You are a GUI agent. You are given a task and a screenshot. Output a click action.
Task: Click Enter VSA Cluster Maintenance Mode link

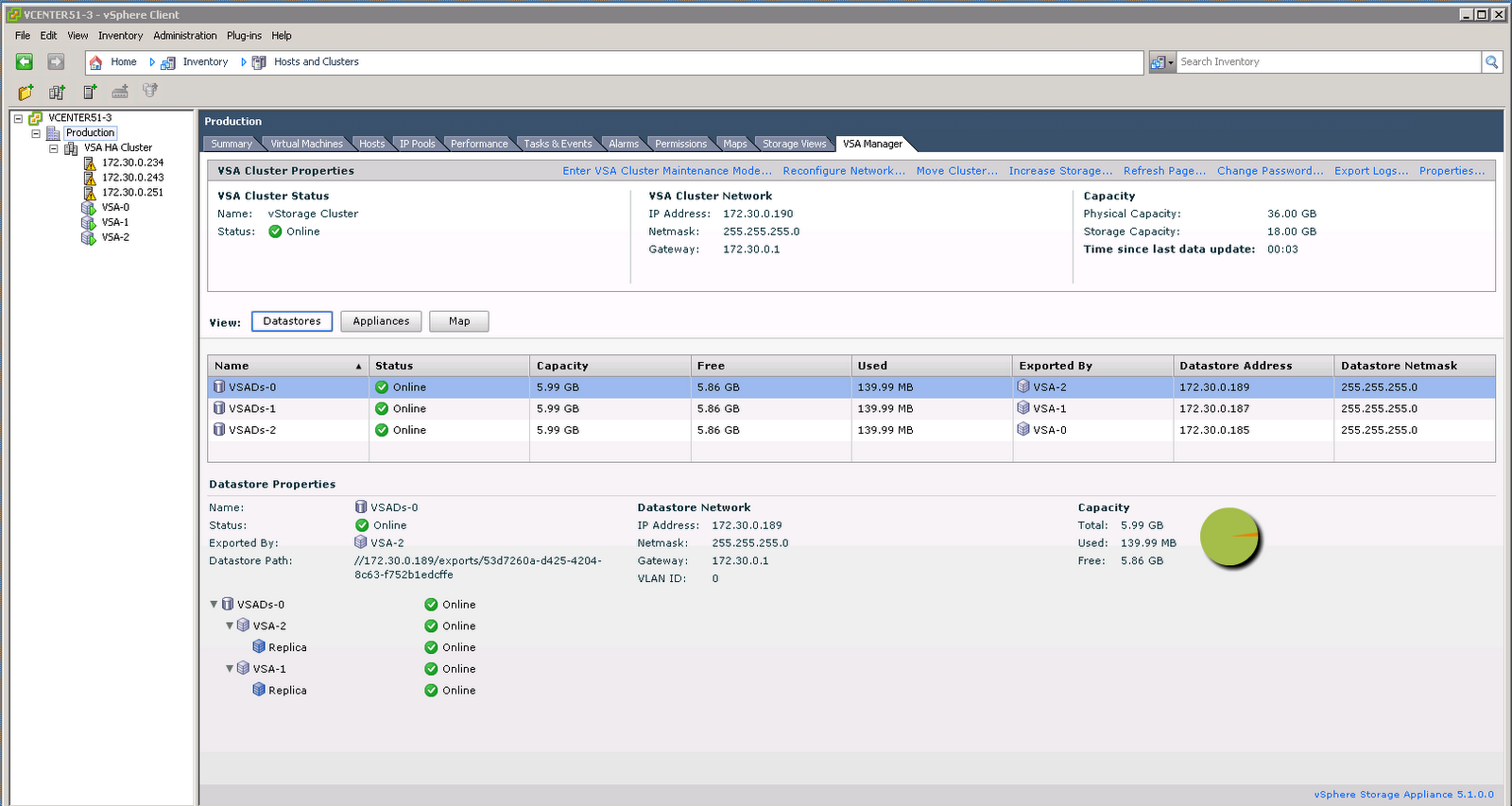pos(667,171)
